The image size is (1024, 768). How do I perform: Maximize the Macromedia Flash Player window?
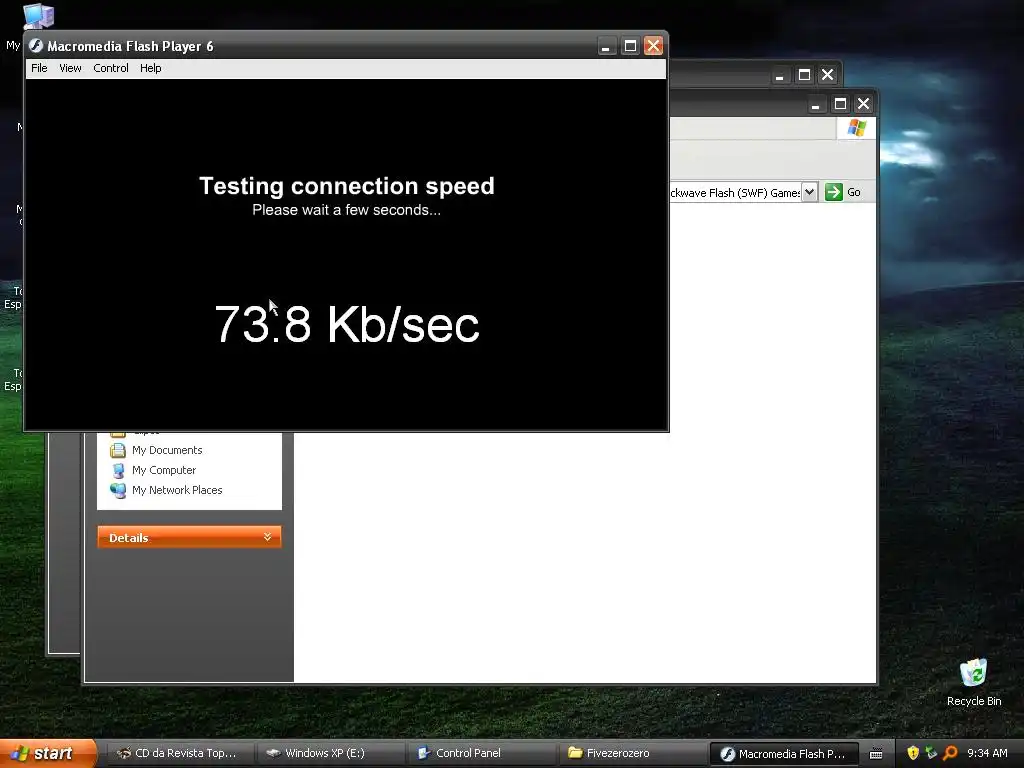click(x=630, y=46)
